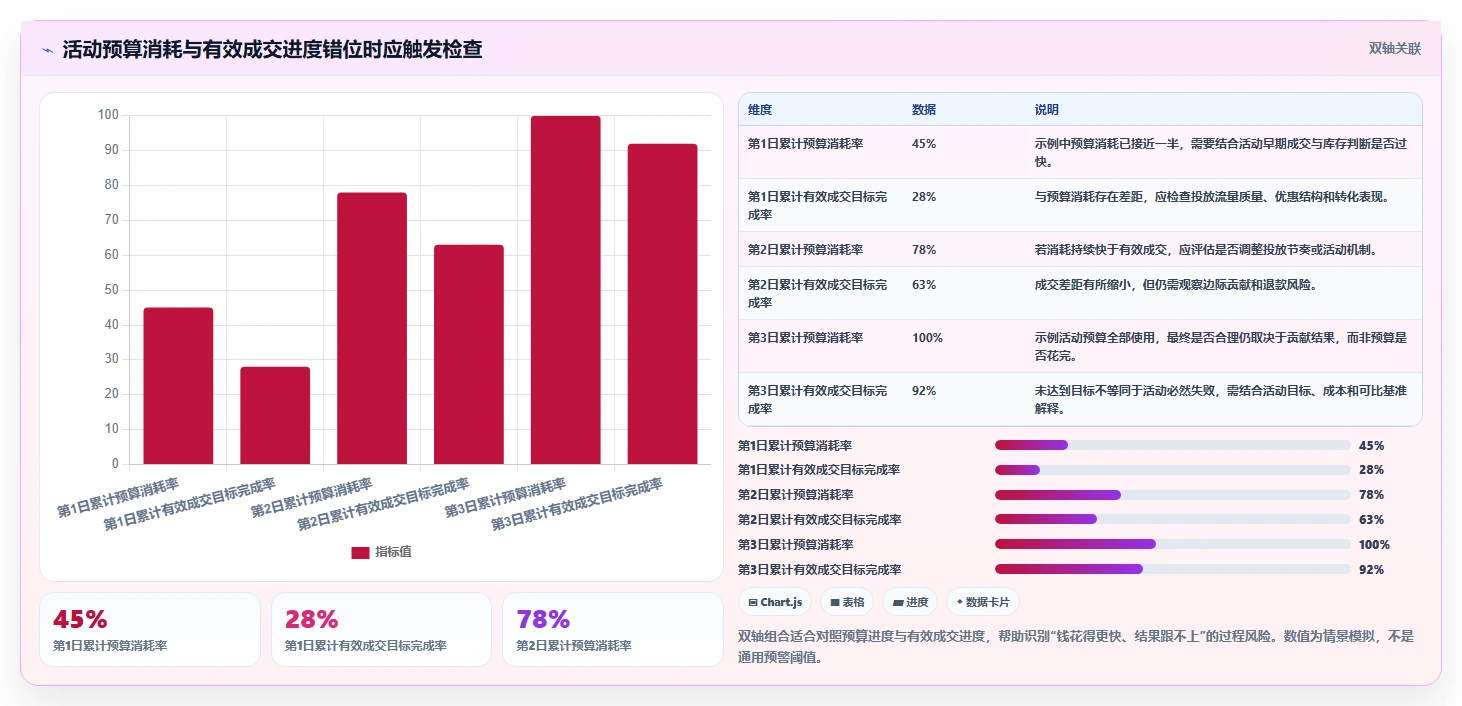Click the 指标值 legend text

tap(393, 553)
